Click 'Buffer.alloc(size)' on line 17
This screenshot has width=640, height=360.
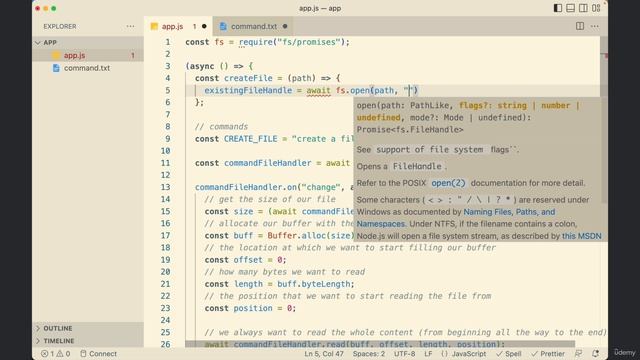pos(310,236)
